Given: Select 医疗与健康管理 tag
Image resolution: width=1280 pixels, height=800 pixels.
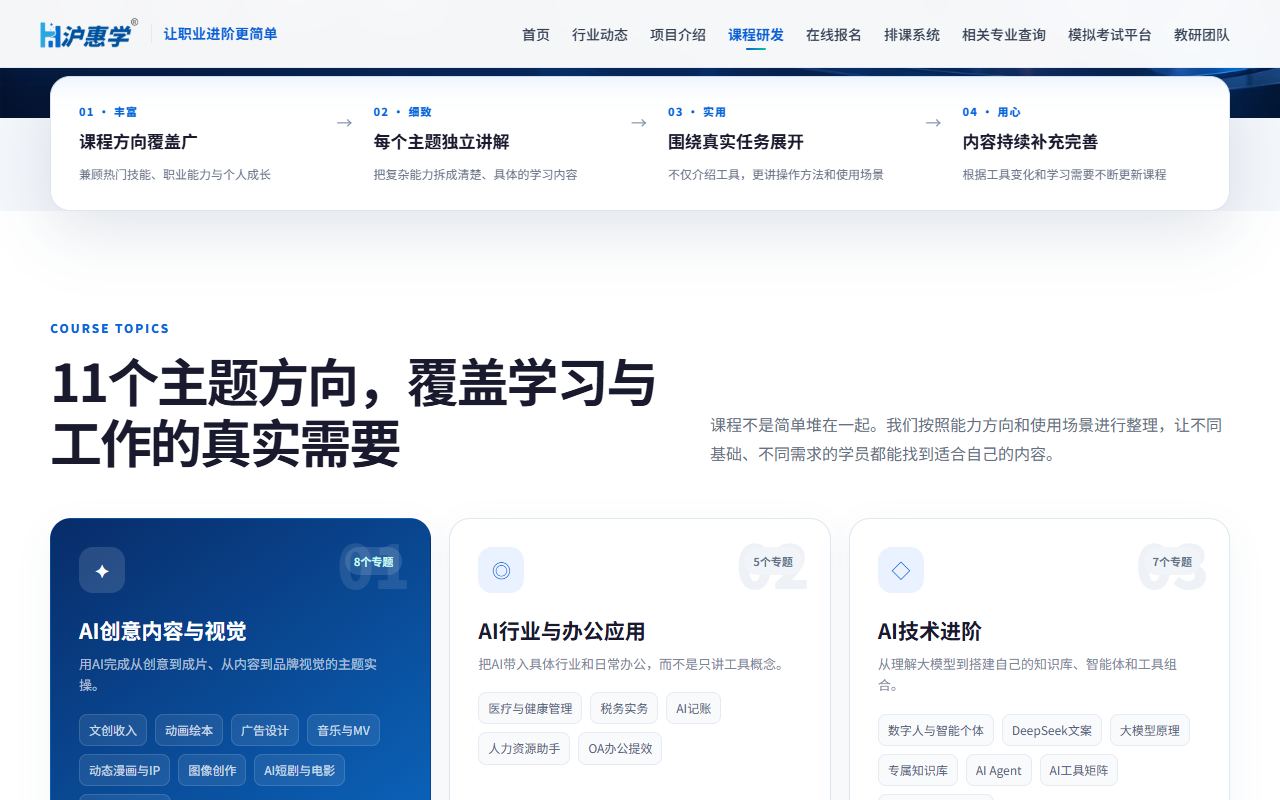Looking at the screenshot, I should 530,708.
